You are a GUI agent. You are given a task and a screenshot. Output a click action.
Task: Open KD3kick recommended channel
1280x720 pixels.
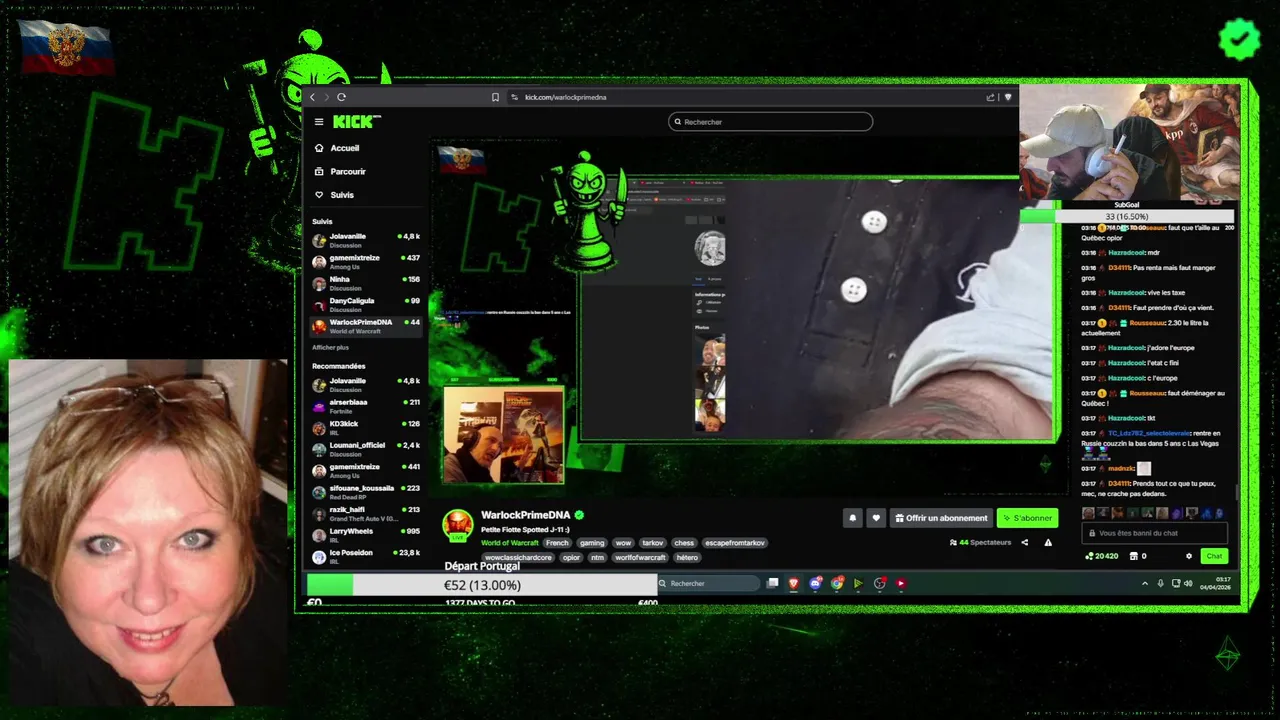366,427
